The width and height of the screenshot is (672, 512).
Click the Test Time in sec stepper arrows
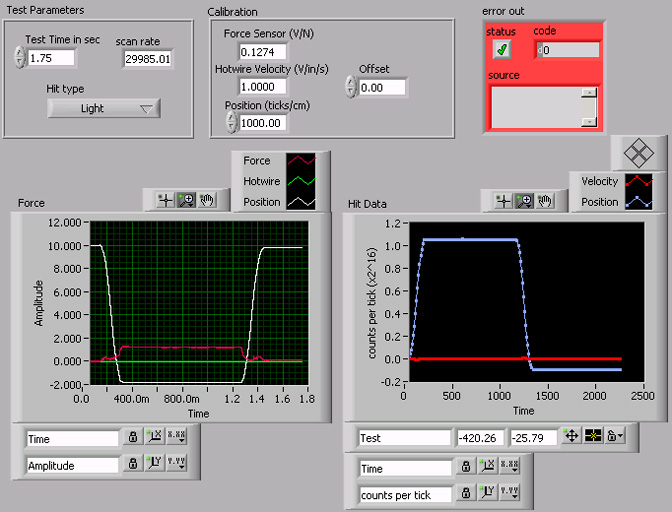(20, 57)
